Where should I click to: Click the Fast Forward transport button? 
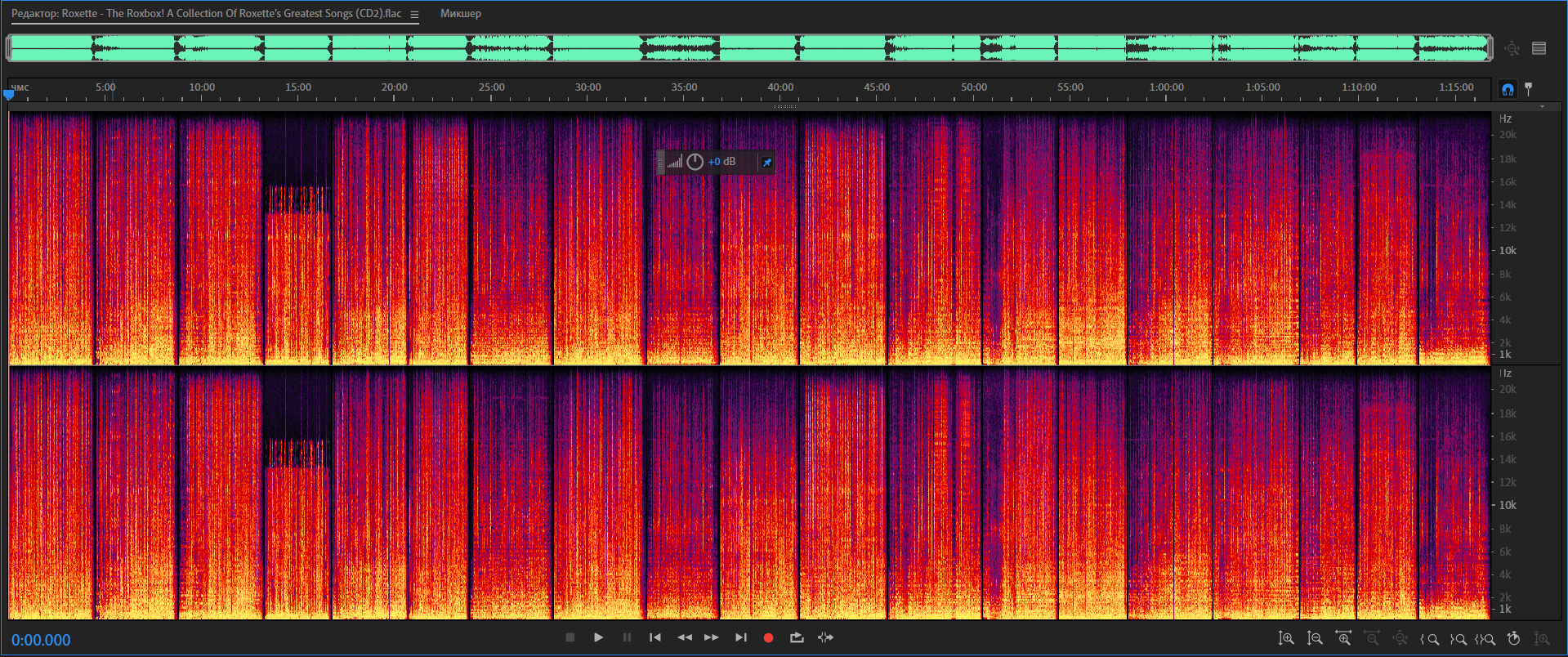(712, 637)
